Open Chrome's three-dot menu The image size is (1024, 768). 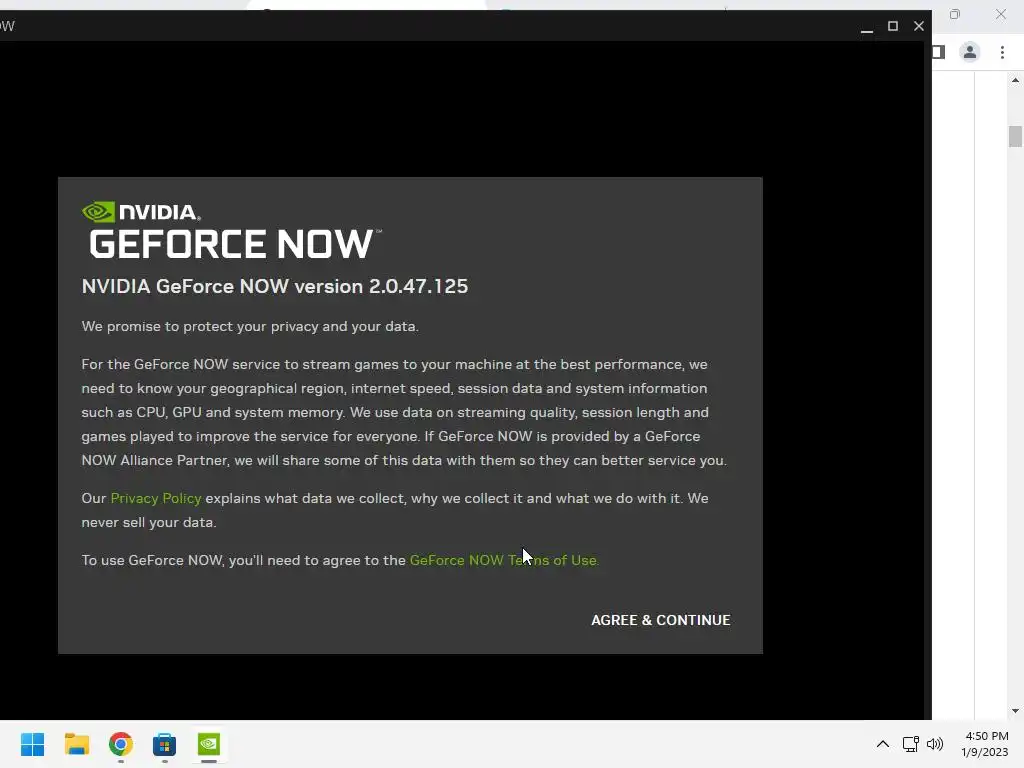(x=1002, y=52)
